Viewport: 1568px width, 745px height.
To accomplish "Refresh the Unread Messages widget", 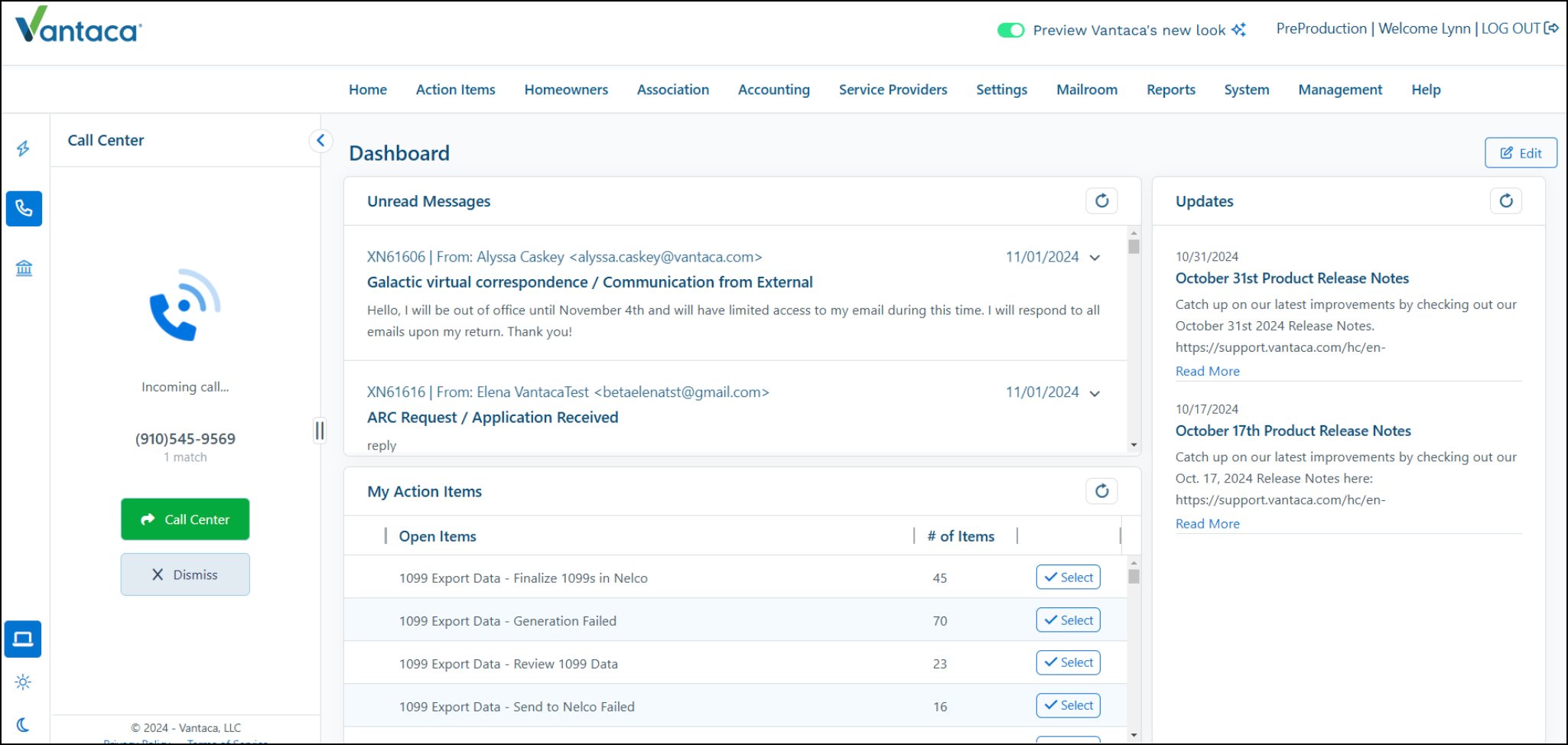I will coord(1101,200).
